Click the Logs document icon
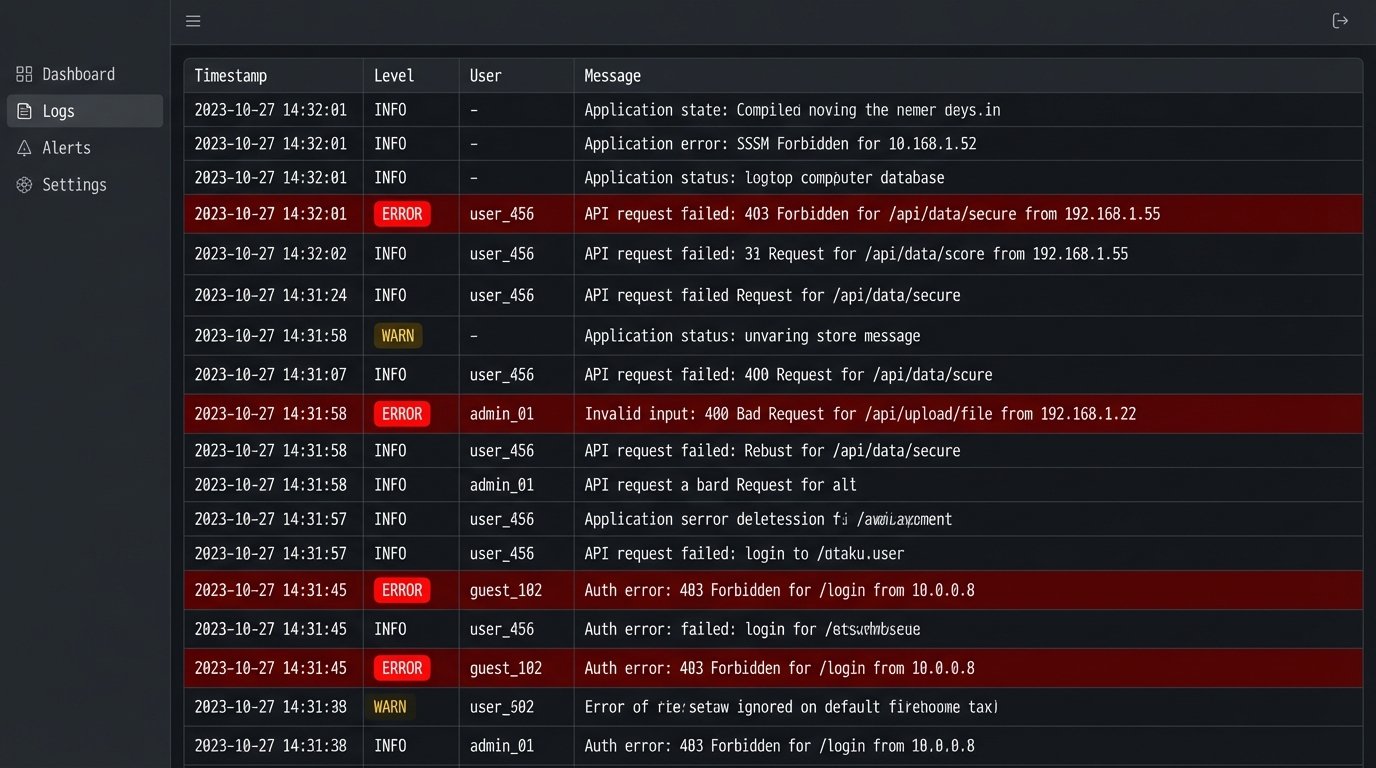 24,111
